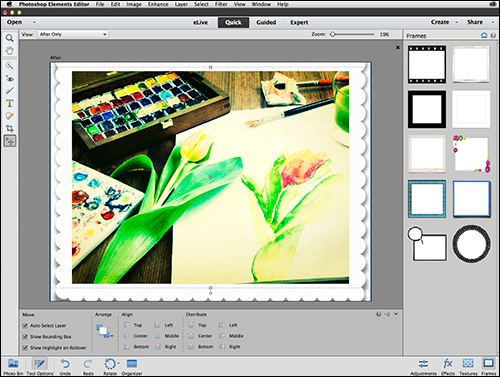Open the Filter menu

coord(221,4)
